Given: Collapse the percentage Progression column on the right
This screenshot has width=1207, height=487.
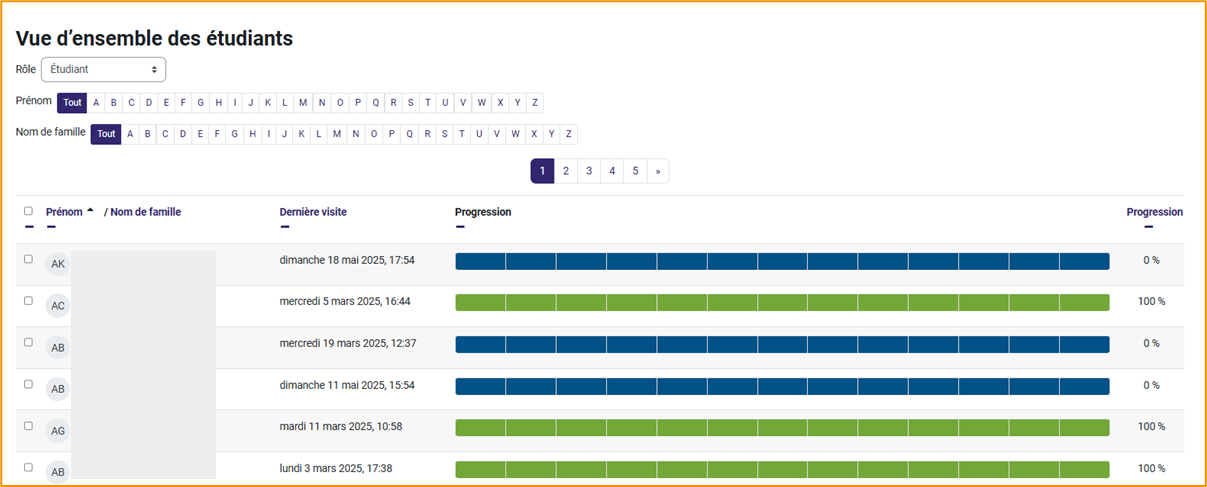Looking at the screenshot, I should point(1148,227).
